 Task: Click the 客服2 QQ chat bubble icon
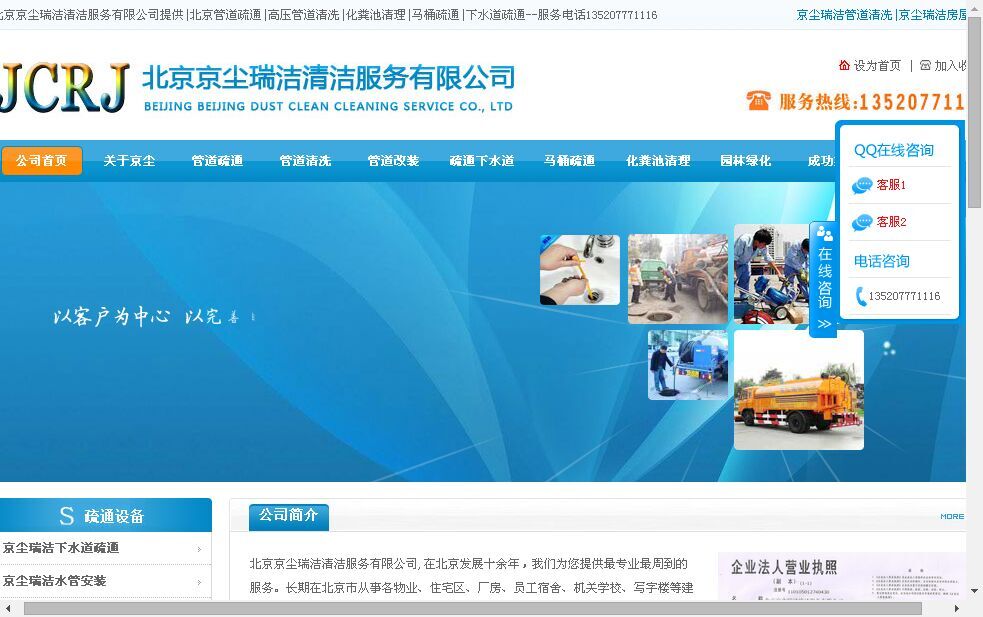coord(862,222)
